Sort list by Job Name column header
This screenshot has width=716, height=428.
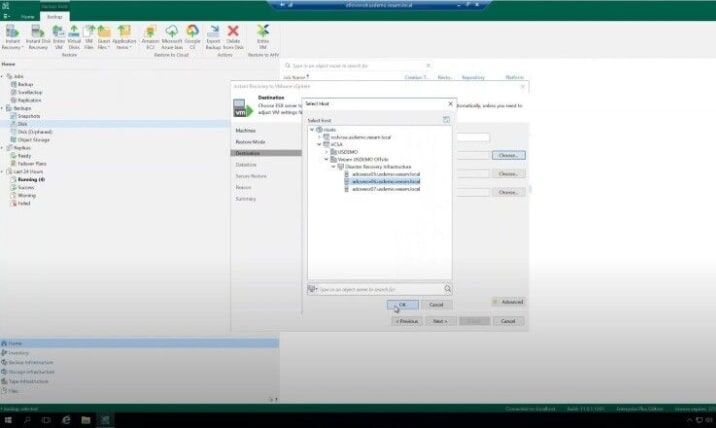coord(295,77)
